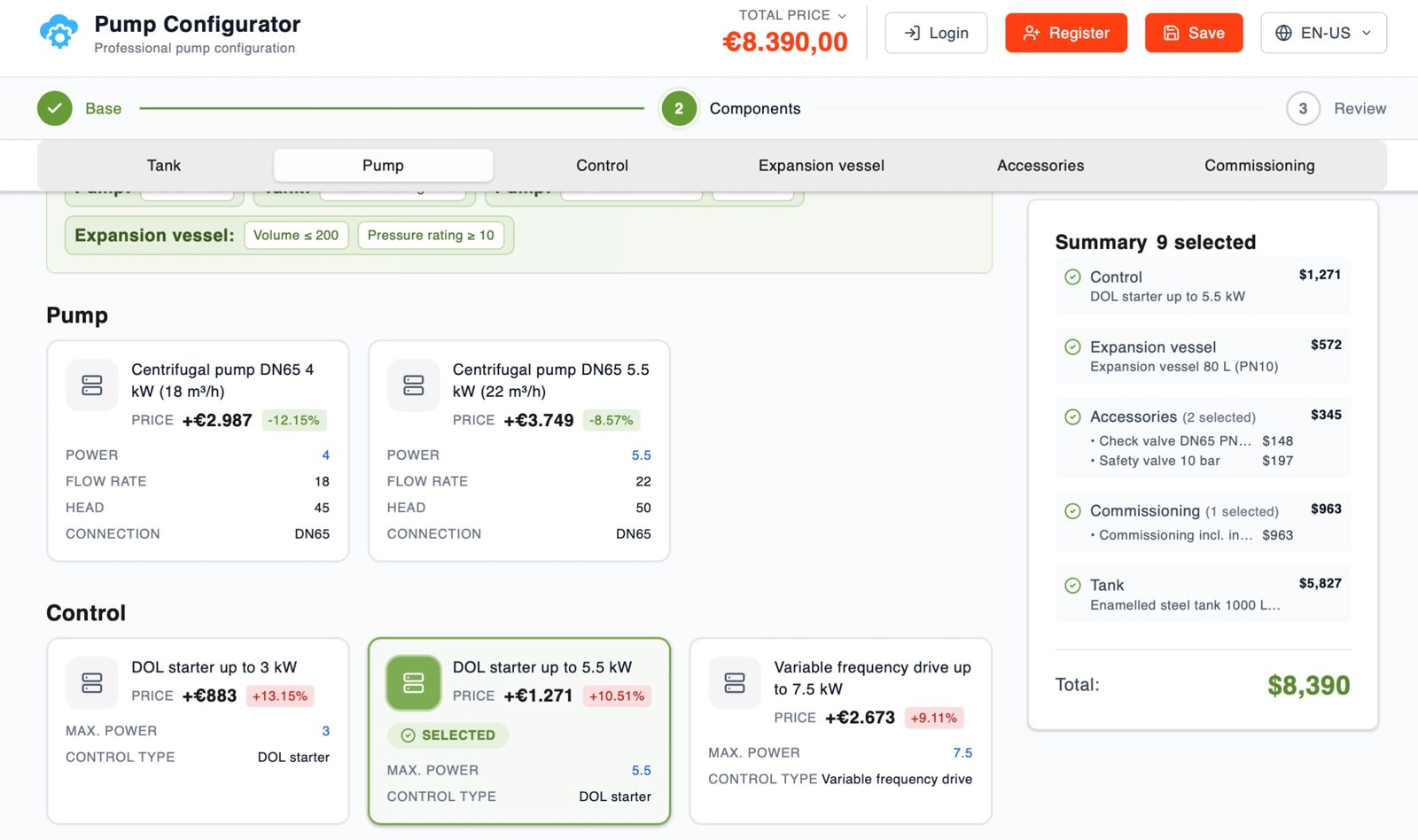Click the Volume ≤ 200 filter chip
The width and height of the screenshot is (1418, 840).
tap(296, 235)
